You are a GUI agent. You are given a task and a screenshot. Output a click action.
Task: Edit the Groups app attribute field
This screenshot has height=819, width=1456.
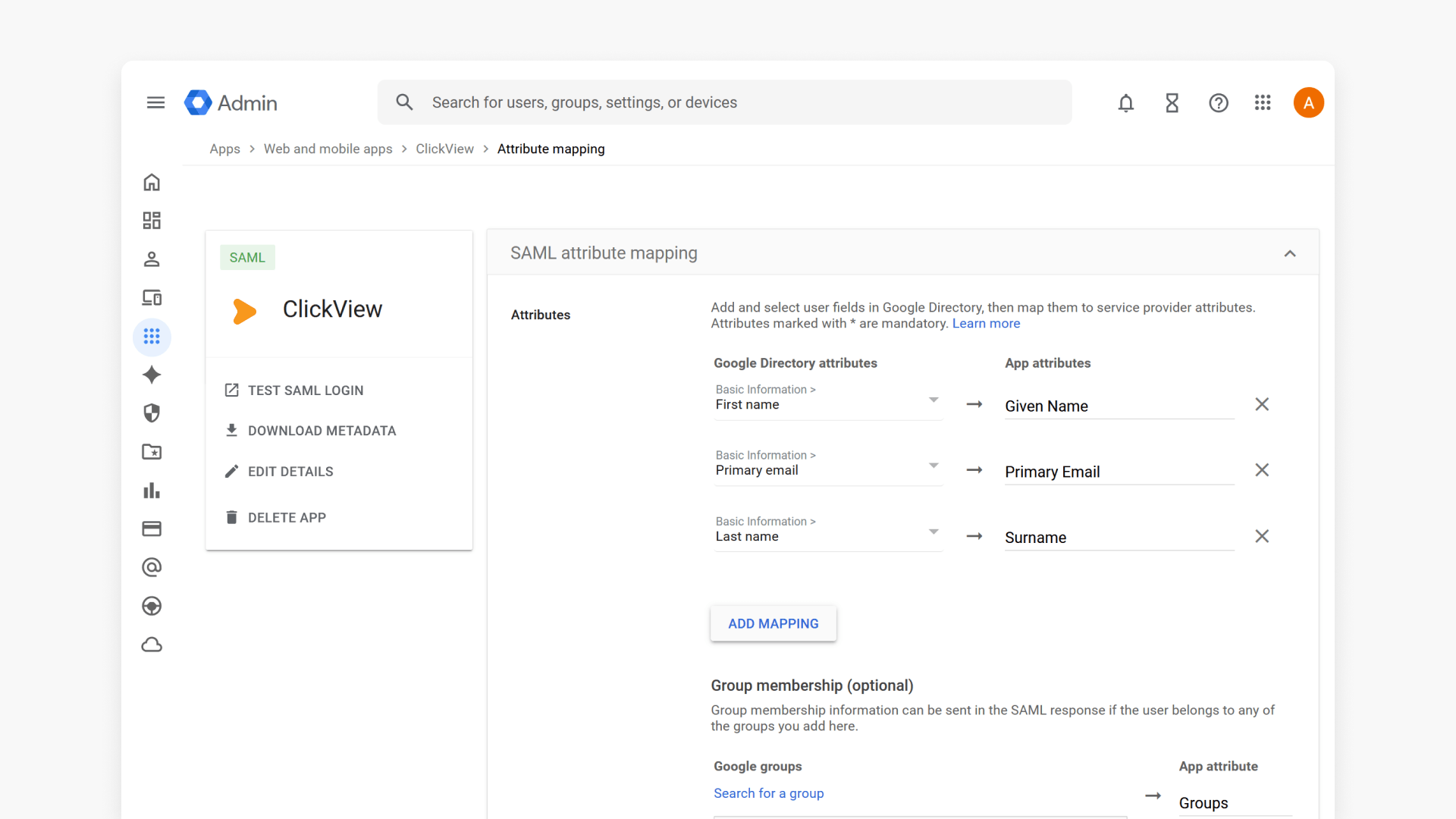coord(1235,803)
